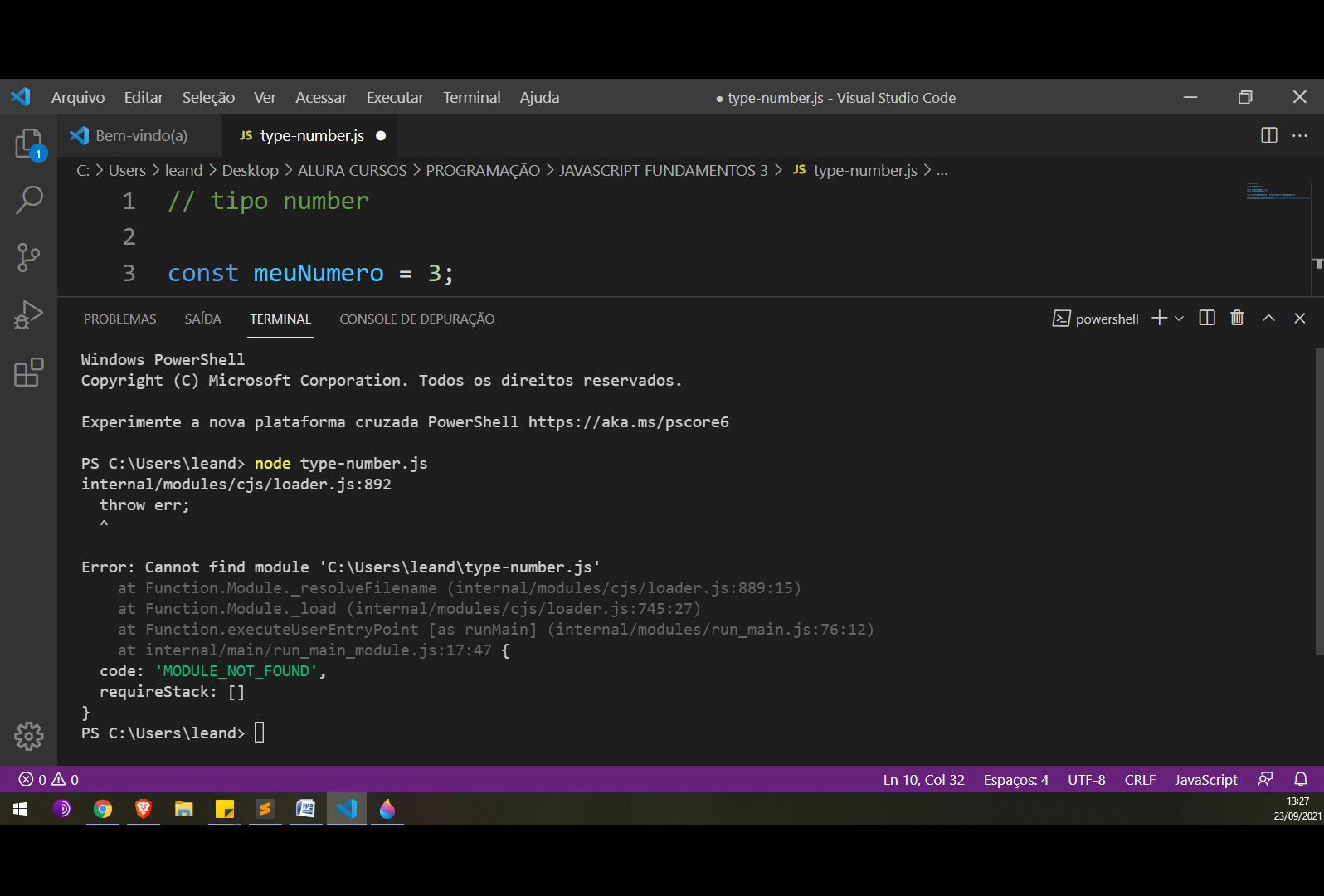Open the Source Control view

[29, 257]
